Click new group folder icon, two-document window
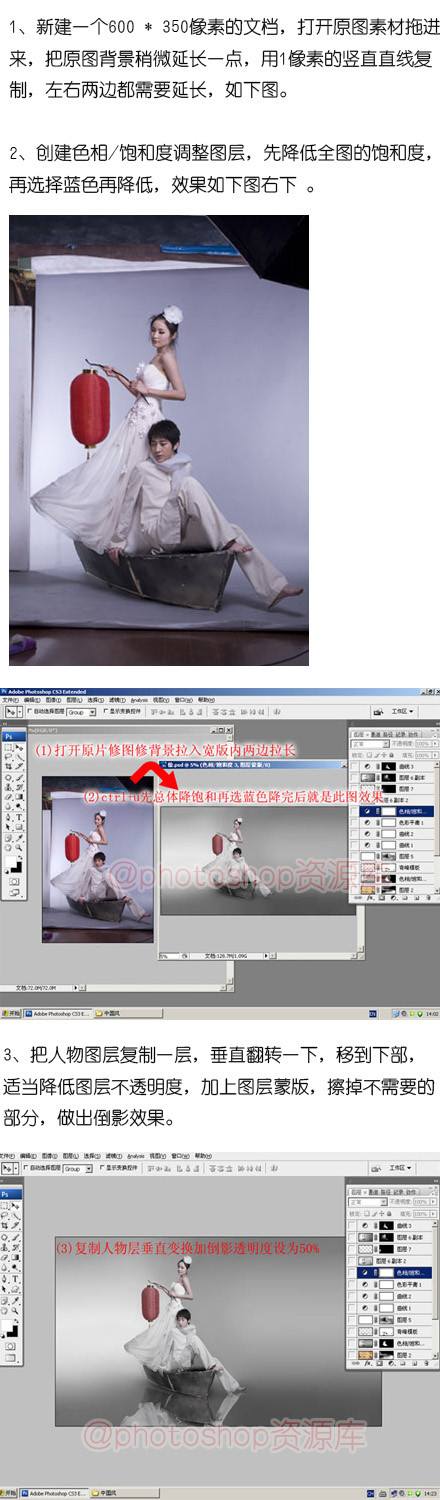This screenshot has width=440, height=1500. click(x=404, y=897)
